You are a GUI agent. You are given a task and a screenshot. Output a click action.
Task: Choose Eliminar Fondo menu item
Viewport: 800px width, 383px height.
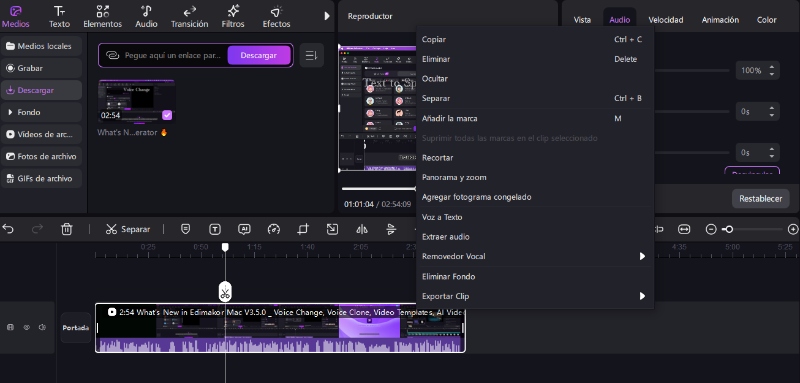point(535,276)
